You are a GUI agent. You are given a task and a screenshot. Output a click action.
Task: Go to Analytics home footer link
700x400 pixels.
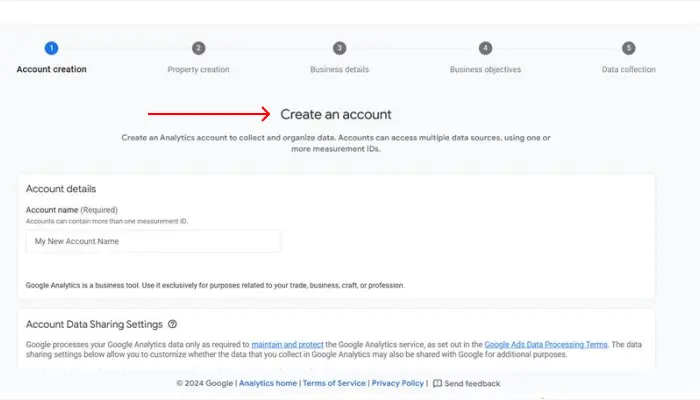(x=268, y=383)
